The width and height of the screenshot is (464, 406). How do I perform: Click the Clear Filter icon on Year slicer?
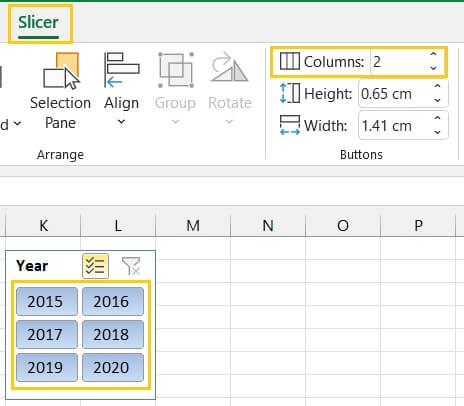tap(131, 266)
